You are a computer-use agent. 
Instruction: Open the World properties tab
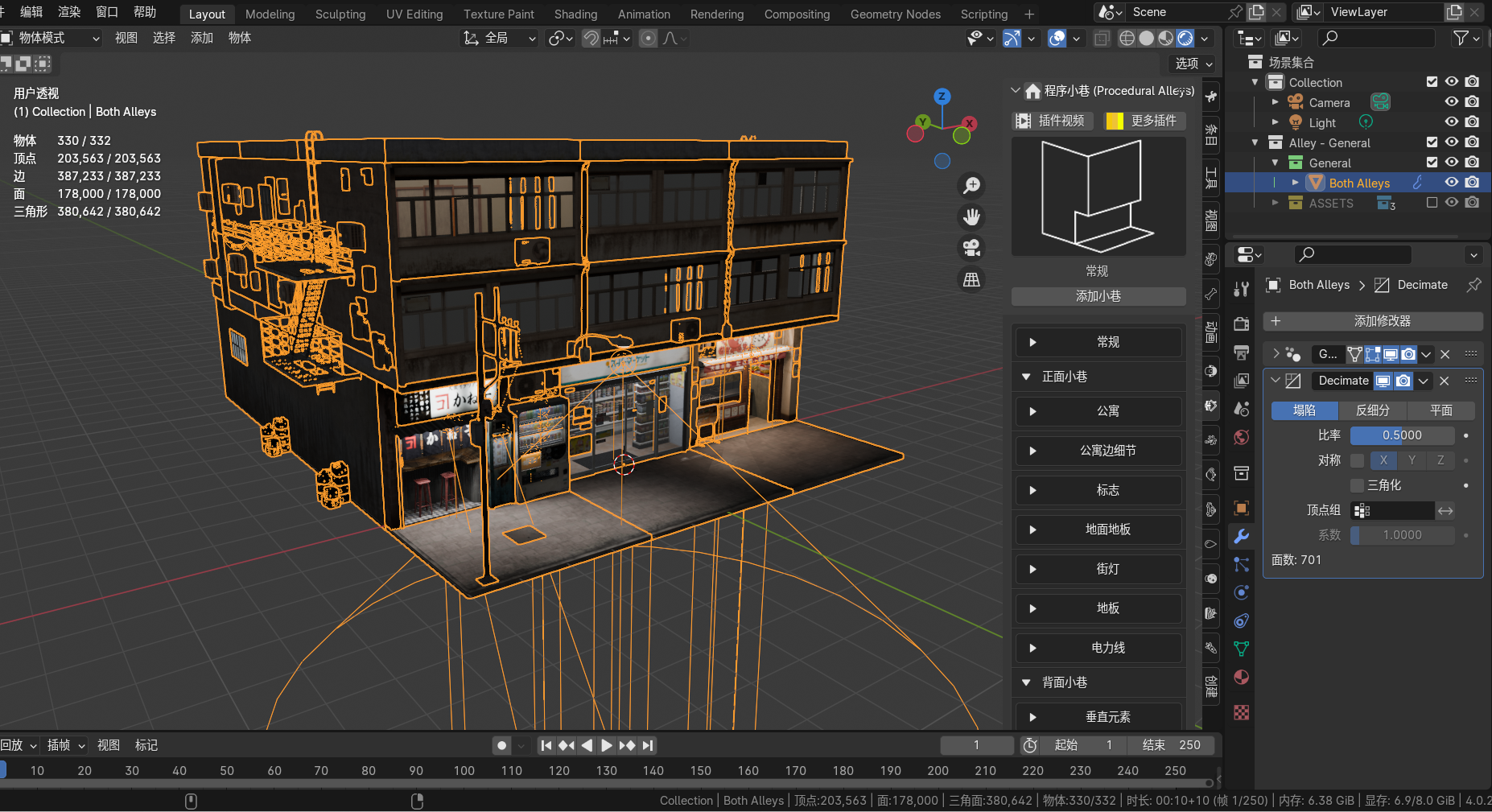(1242, 437)
